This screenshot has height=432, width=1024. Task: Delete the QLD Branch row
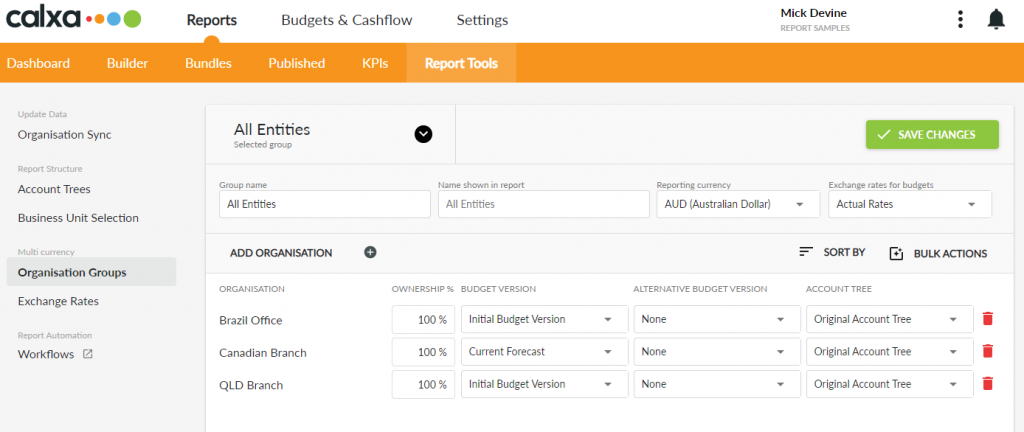[987, 384]
